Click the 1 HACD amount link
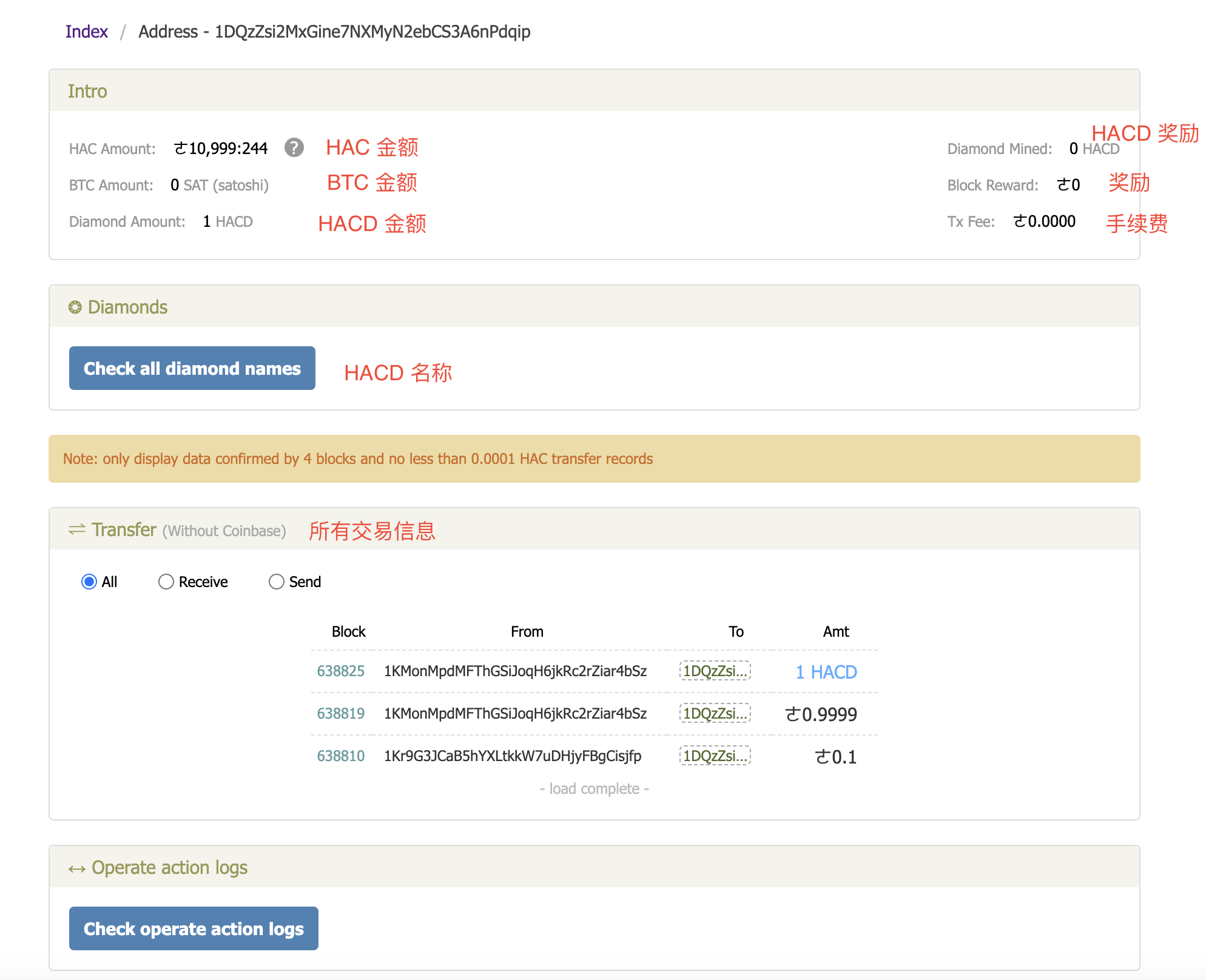 [826, 672]
